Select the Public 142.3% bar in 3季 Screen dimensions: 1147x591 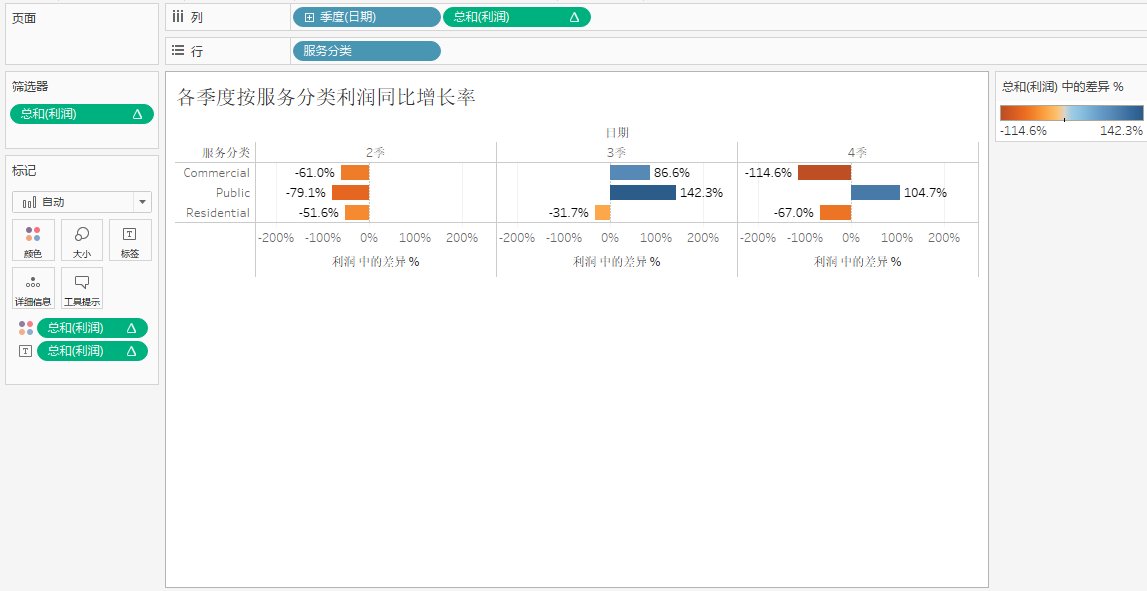click(642, 193)
